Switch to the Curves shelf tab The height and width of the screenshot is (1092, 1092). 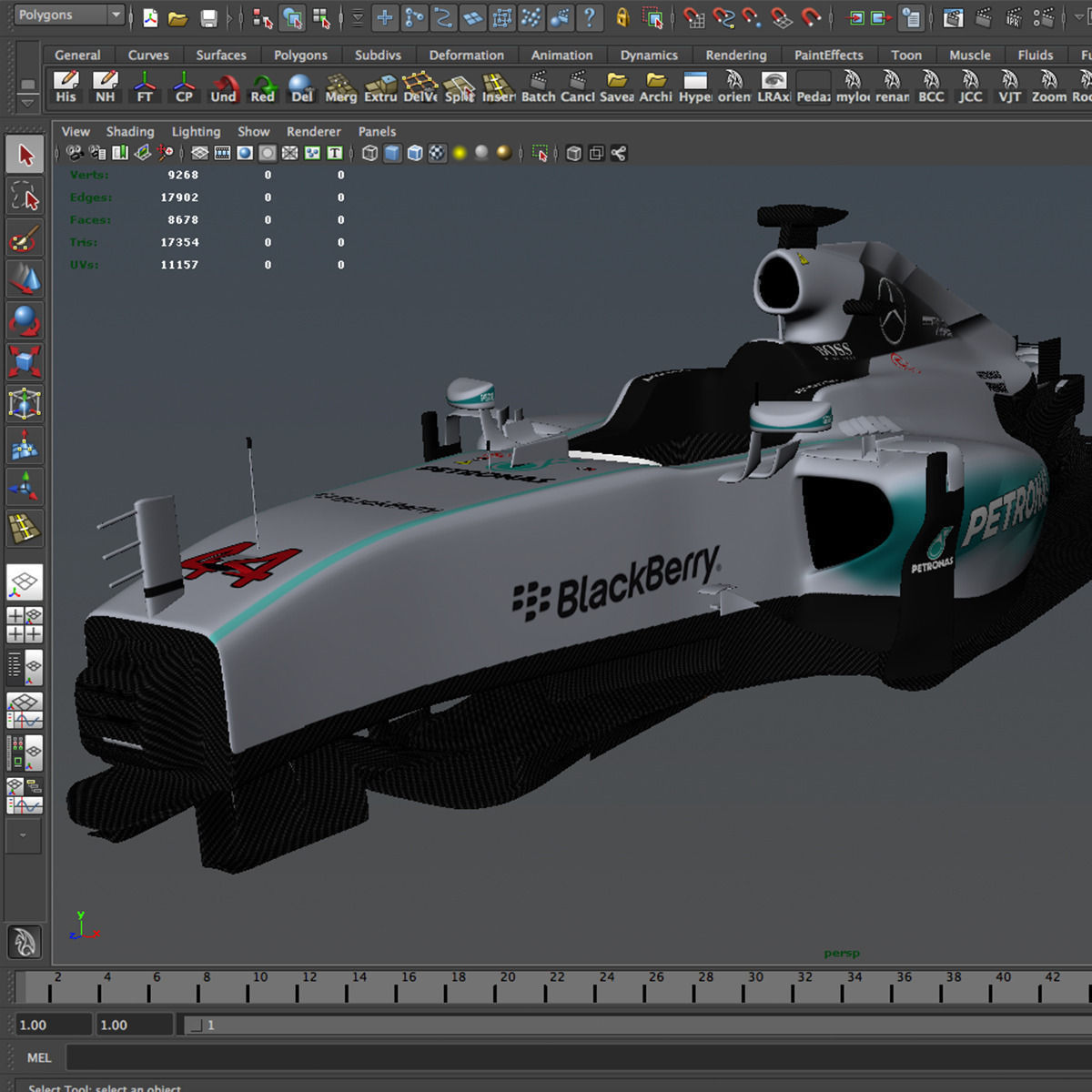pos(148,55)
